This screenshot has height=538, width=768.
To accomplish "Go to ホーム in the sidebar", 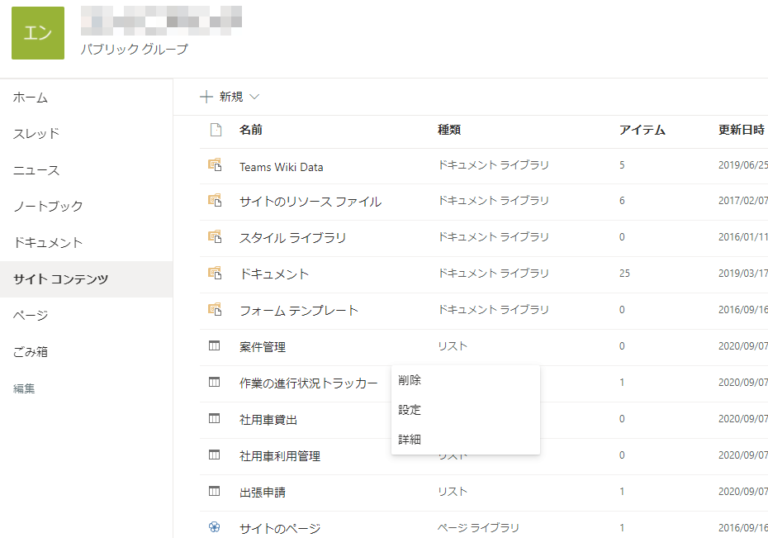I will [x=30, y=98].
